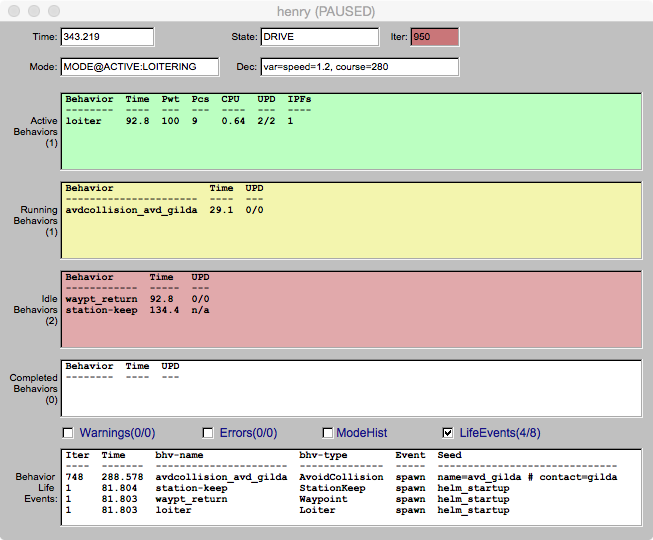Close the henry window
The width and height of the screenshot is (653, 540).
coord(13,11)
